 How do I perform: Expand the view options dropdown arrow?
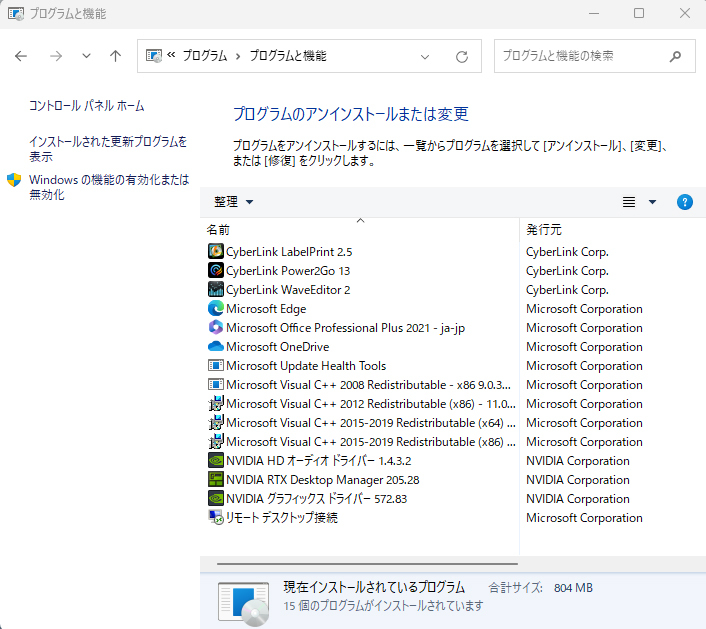tap(652, 202)
